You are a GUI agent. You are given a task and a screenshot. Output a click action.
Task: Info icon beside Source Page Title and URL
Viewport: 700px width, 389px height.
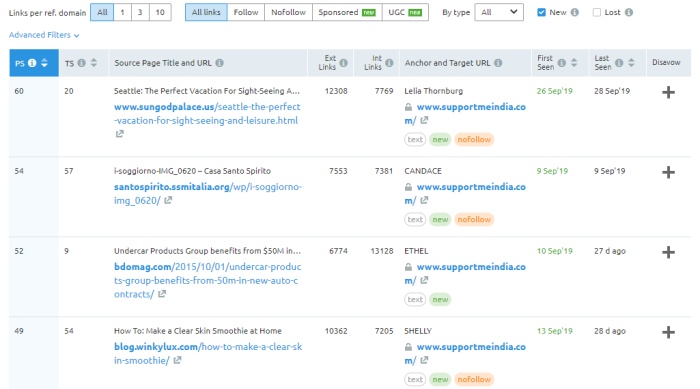tap(220, 63)
